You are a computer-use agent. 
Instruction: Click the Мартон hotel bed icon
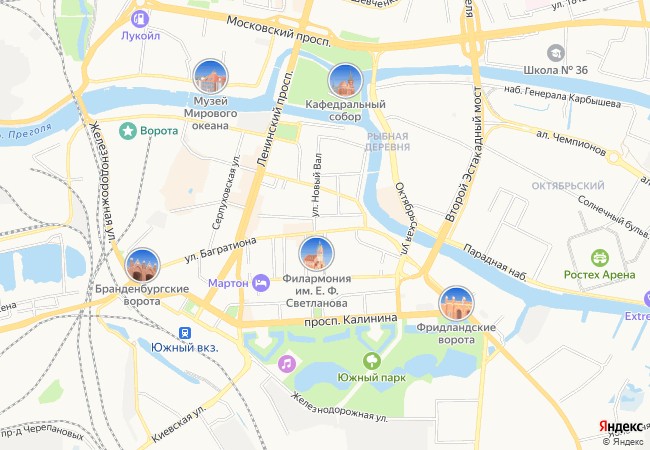pos(262,283)
